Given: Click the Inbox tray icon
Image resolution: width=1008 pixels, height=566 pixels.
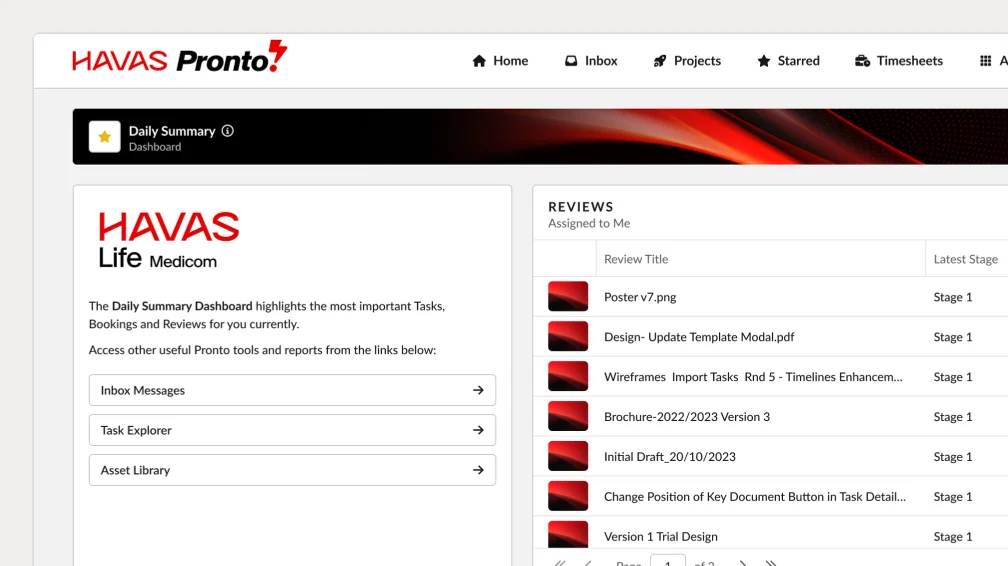Looking at the screenshot, I should (x=571, y=61).
